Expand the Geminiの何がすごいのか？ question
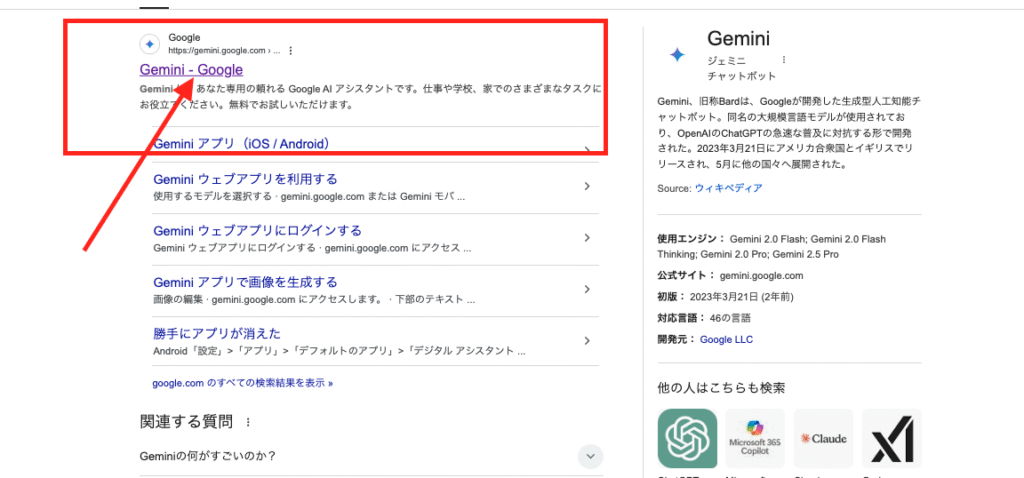Viewport: 1024px width, 478px height. coord(590,456)
